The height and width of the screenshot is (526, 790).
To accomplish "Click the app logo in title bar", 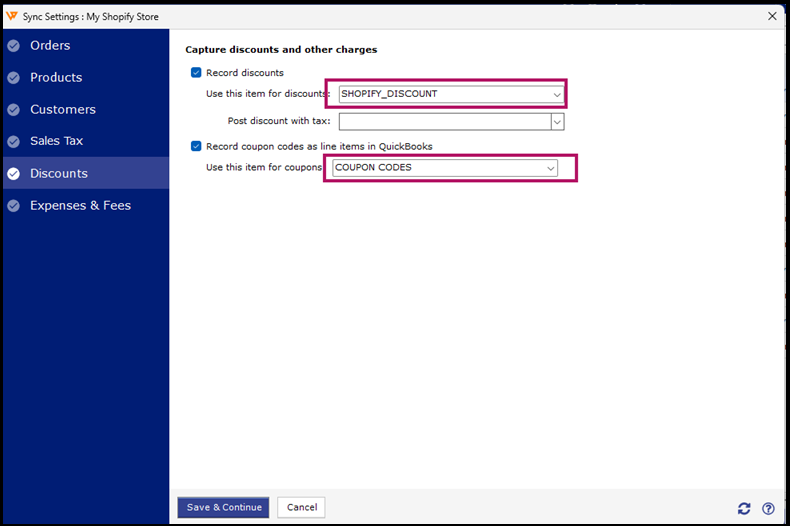I will [12, 16].
